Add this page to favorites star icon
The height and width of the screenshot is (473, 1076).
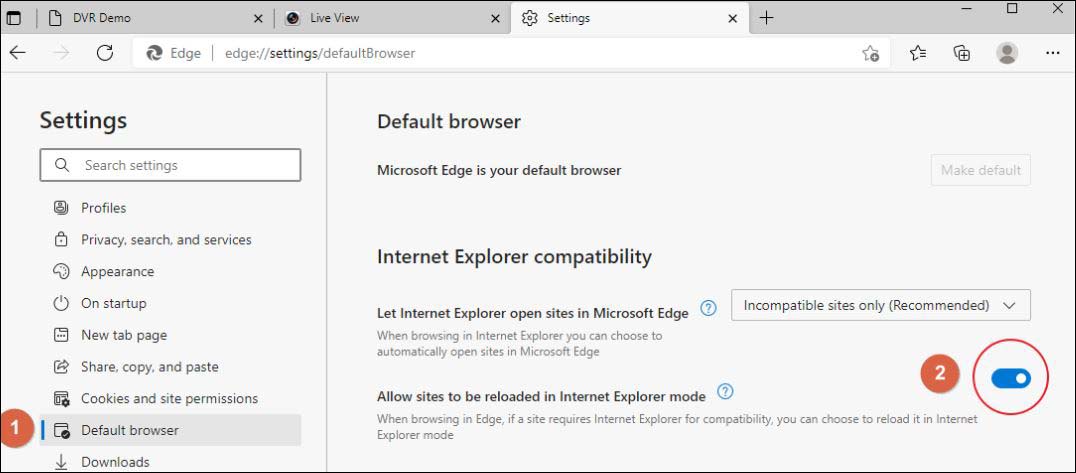tap(871, 54)
